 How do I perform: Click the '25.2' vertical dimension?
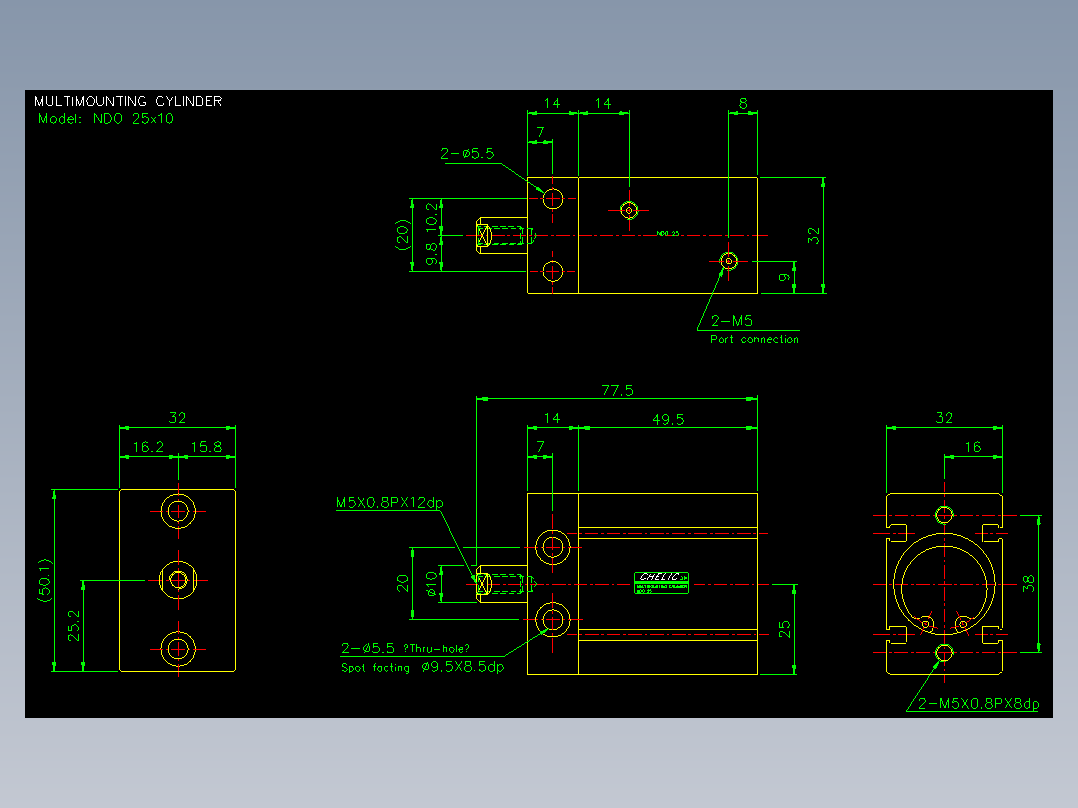pos(74,626)
